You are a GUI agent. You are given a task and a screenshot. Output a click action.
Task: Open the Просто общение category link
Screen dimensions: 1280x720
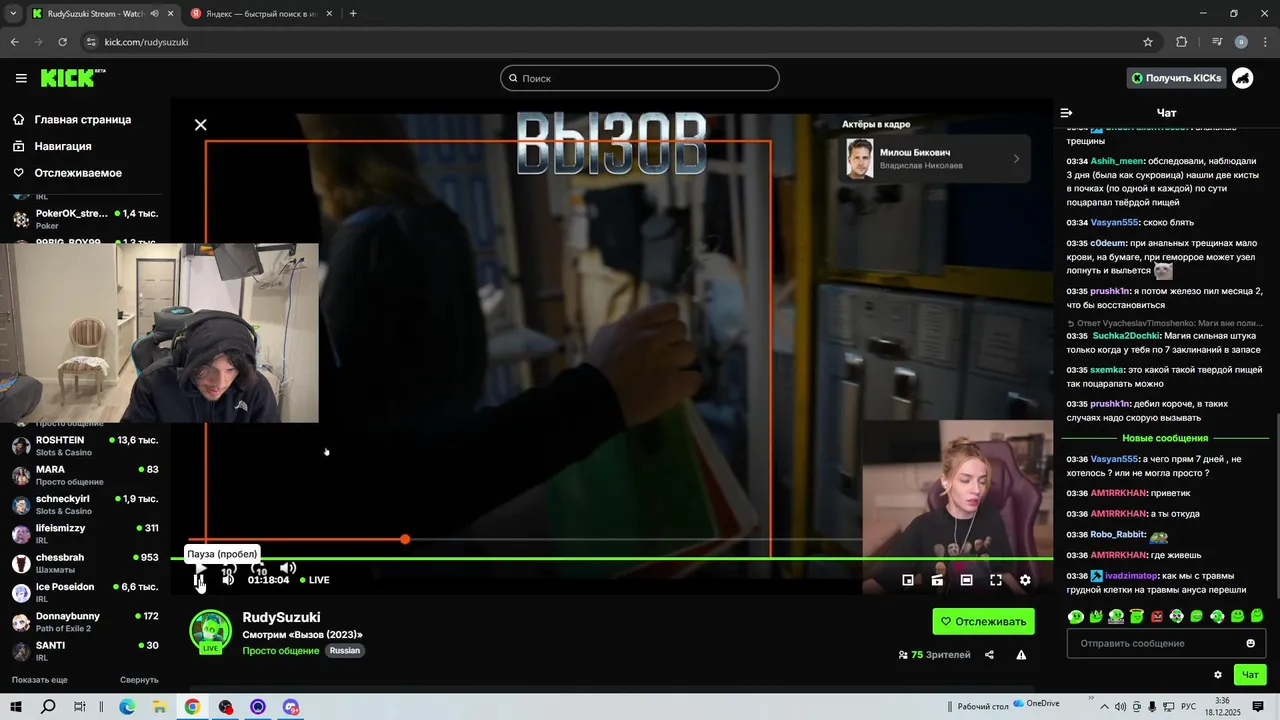tap(281, 650)
